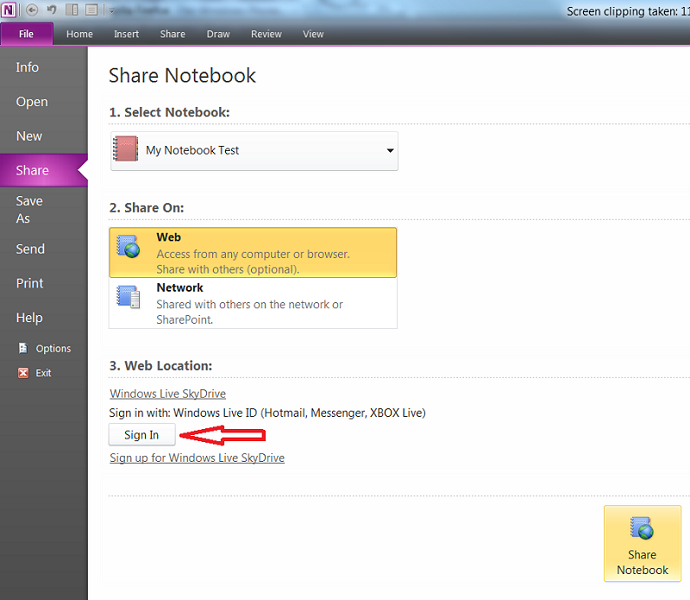Click the Share Notebook button
690x600 pixels.
[x=642, y=544]
